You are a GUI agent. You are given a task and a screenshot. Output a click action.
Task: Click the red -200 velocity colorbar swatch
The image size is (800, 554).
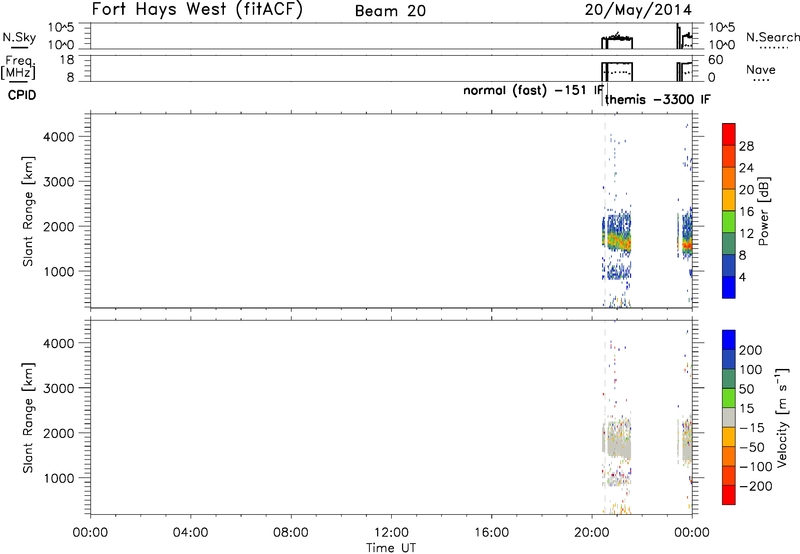(x=729, y=495)
